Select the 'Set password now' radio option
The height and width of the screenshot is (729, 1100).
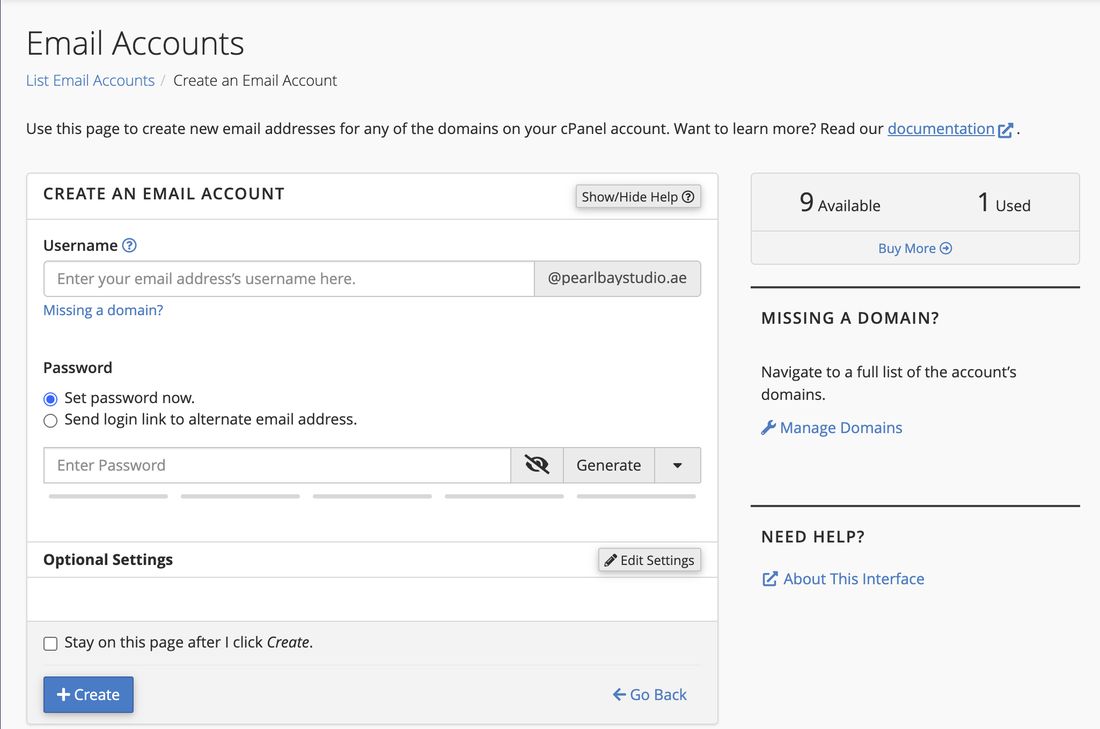coord(50,399)
